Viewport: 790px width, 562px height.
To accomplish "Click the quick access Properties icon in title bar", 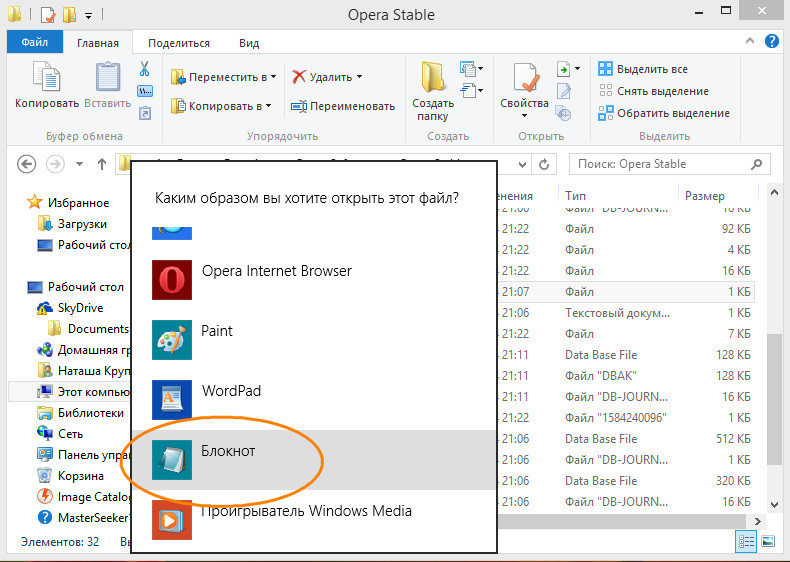I will click(x=48, y=15).
